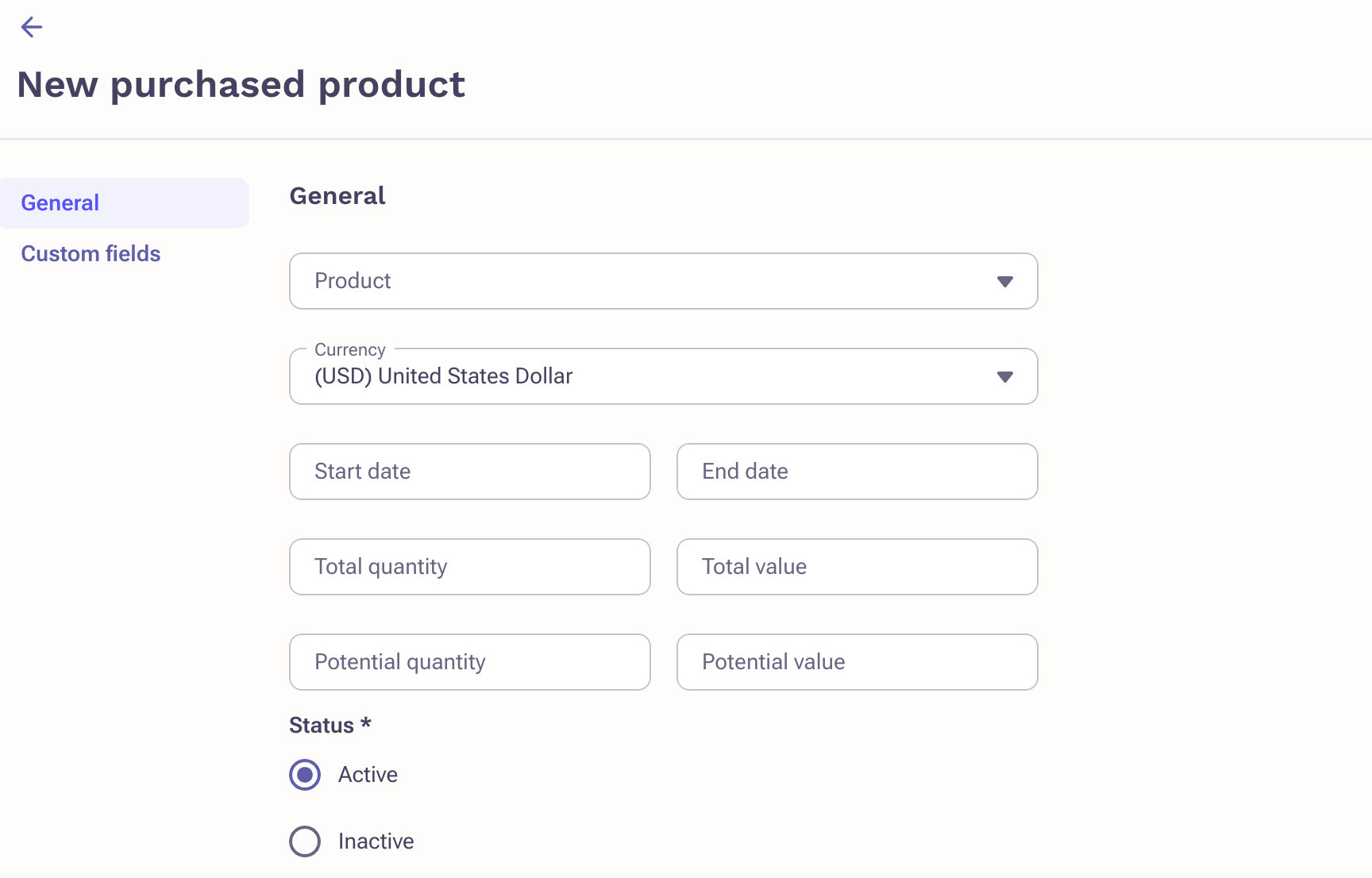
Task: Click the New purchased product title
Action: click(241, 84)
